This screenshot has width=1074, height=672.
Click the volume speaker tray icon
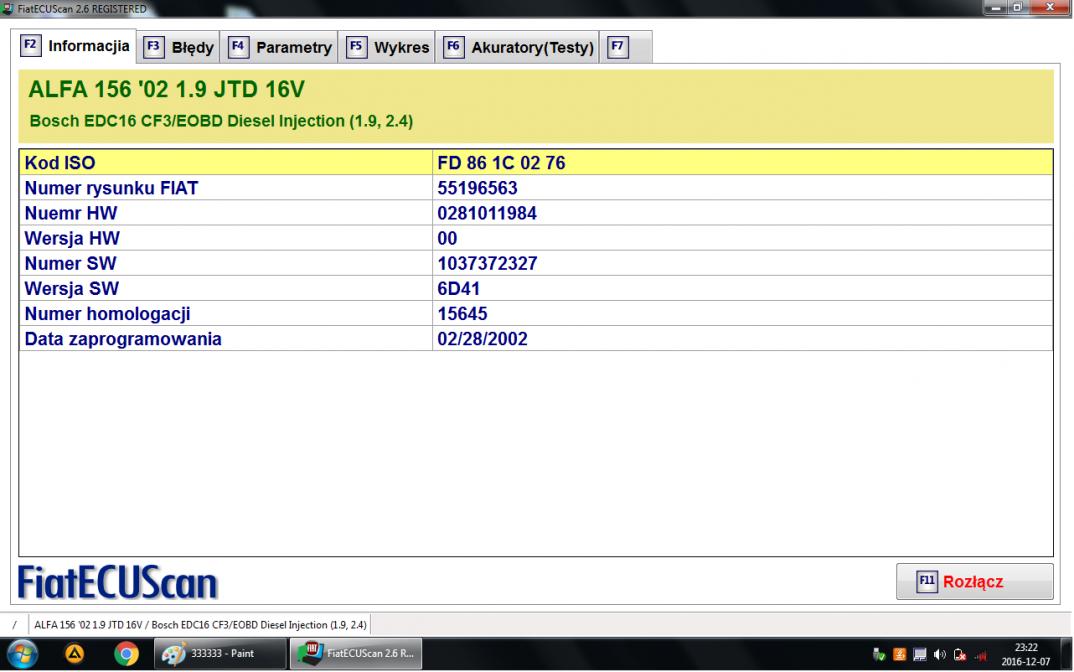(939, 655)
